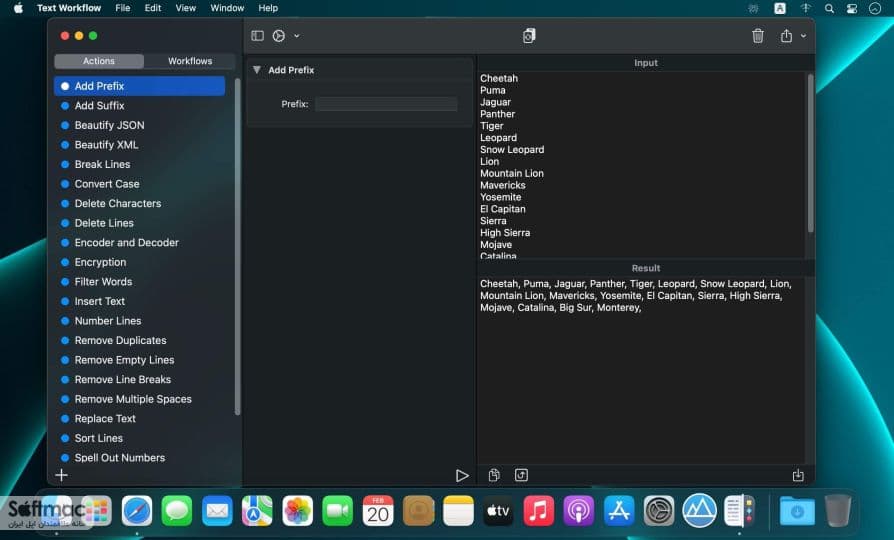Select the Convert Case action
Viewport: 894px width, 540px height.
pos(140,184)
